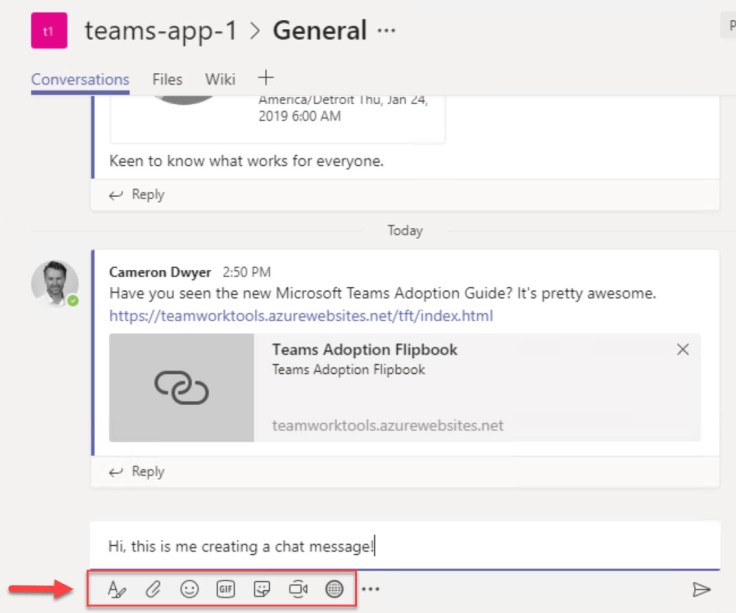Image resolution: width=736 pixels, height=613 pixels.
Task: Open the sticker picker
Action: 262,589
